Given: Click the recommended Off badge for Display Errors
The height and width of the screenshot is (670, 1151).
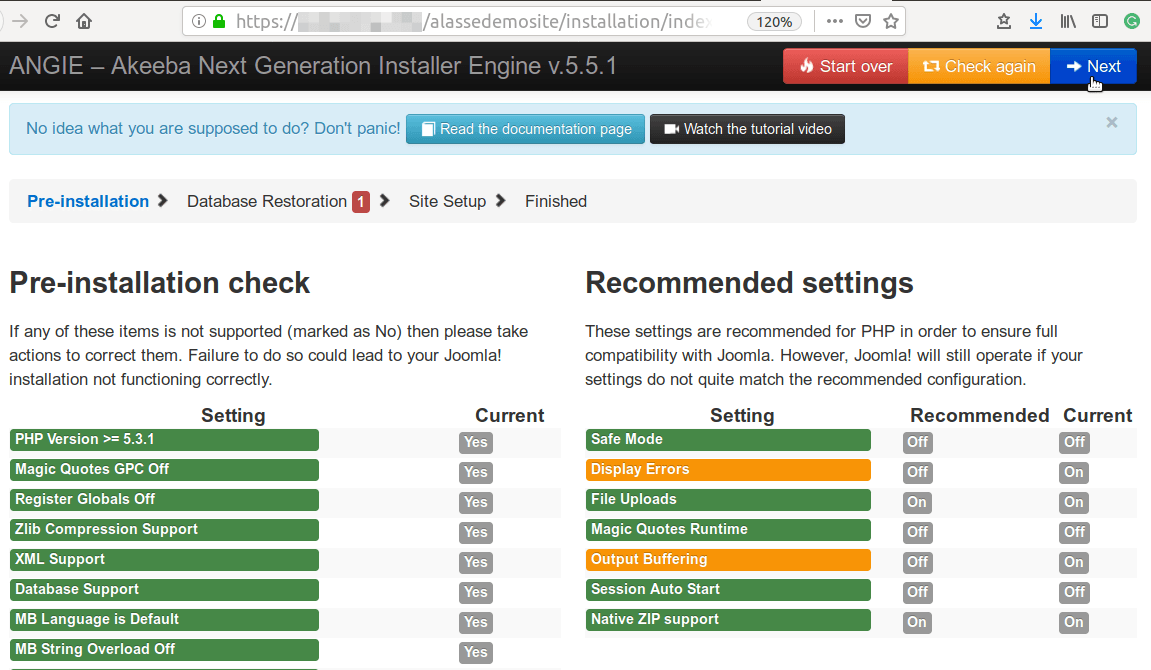Looking at the screenshot, I should tap(918, 473).
